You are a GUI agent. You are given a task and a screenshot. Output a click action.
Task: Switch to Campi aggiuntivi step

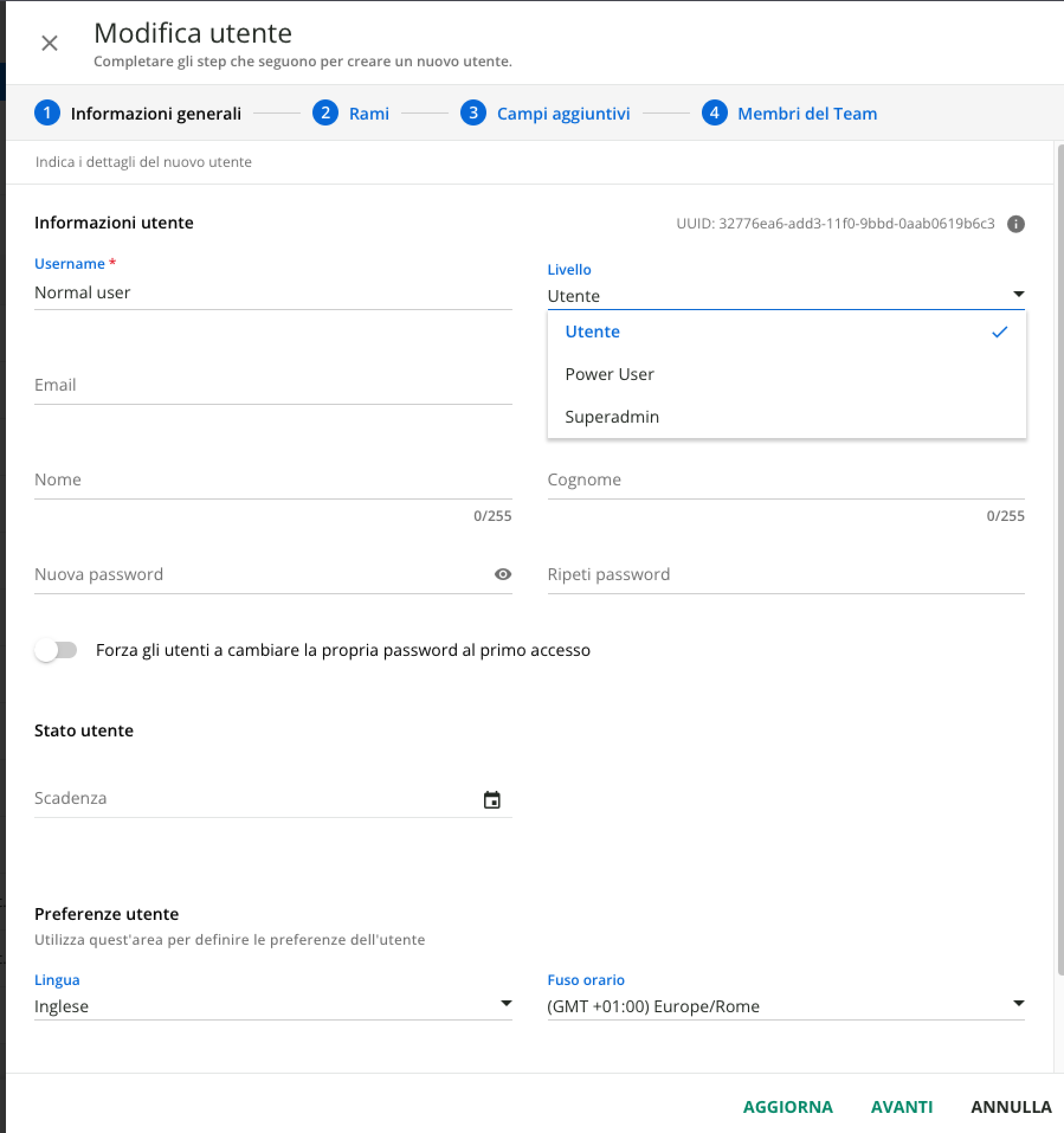(563, 114)
